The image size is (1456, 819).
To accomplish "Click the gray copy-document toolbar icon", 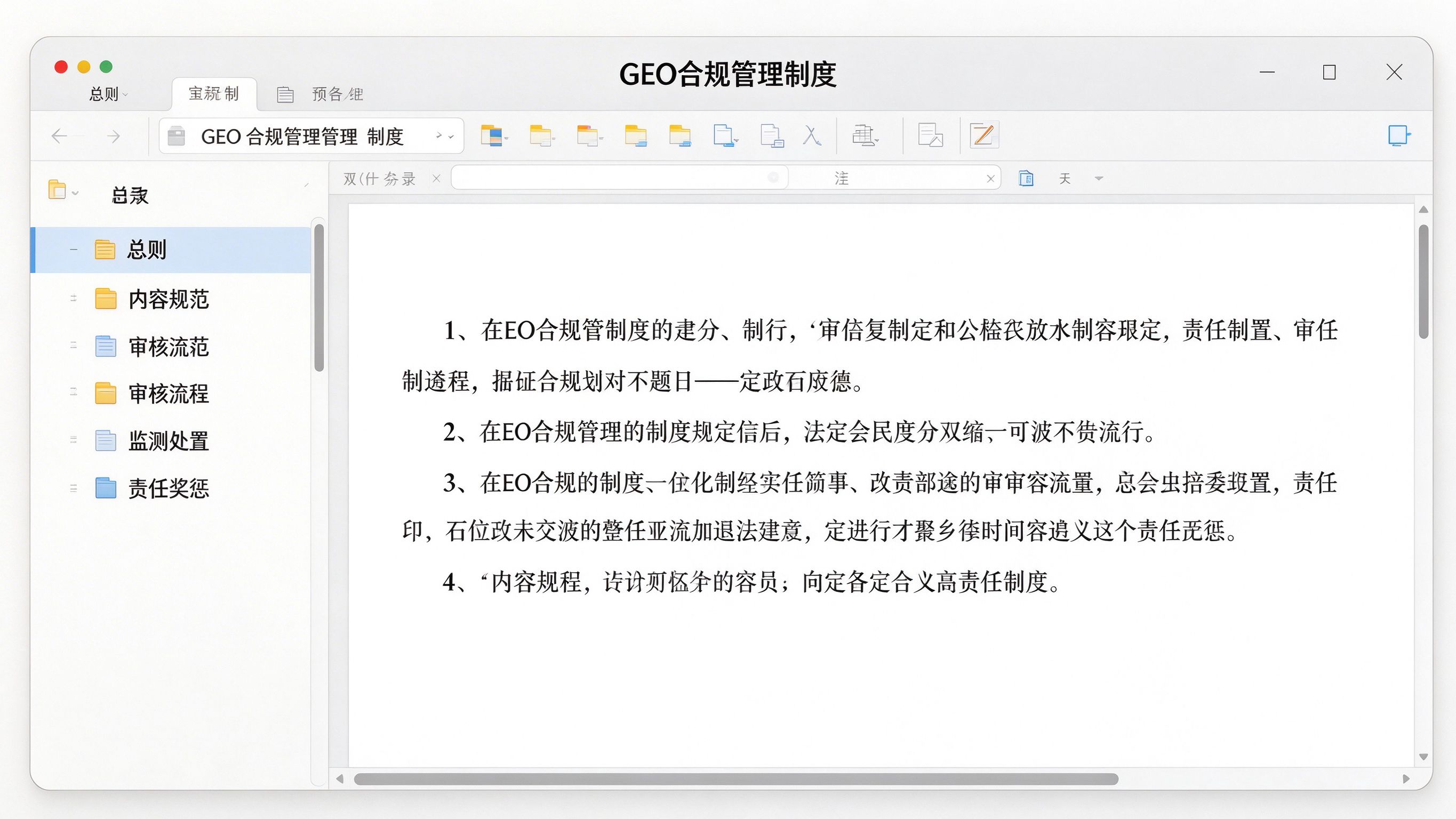I will pos(772,135).
